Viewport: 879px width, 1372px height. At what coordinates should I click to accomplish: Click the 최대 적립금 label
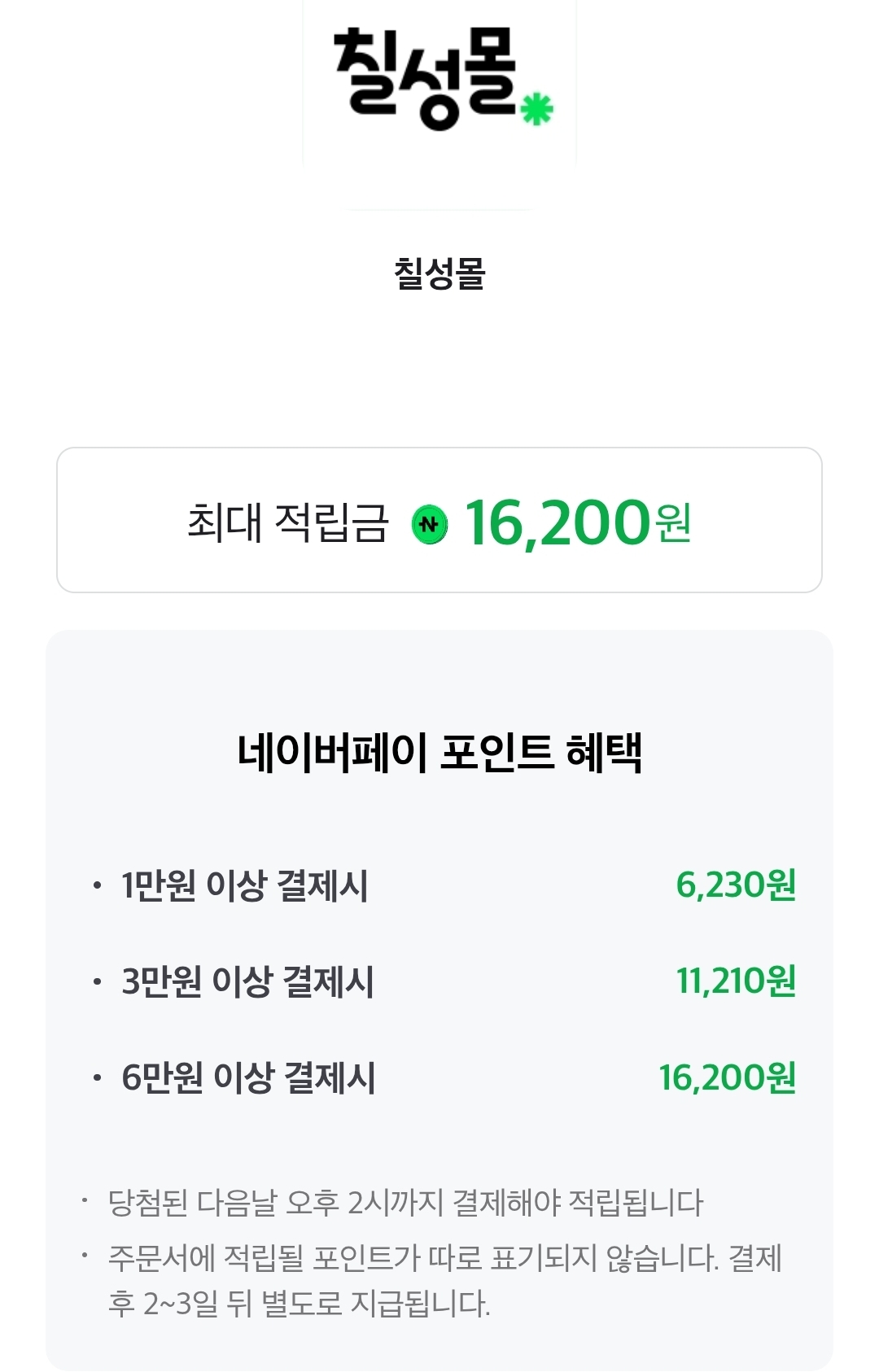(288, 522)
